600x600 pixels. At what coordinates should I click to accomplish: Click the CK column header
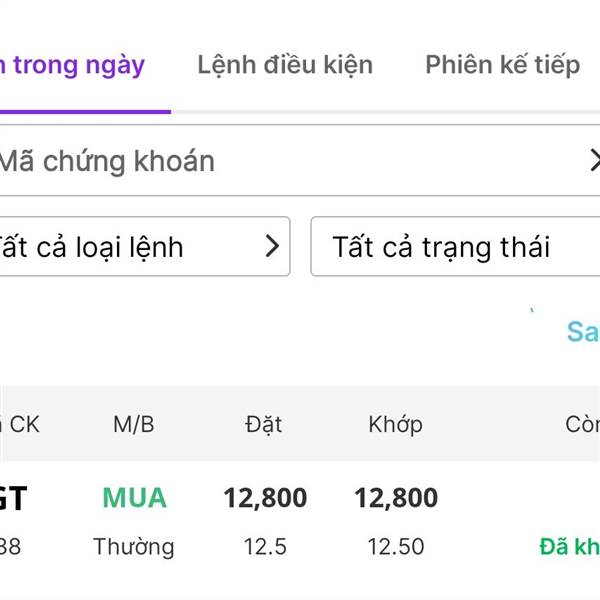pyautogui.click(x=22, y=424)
